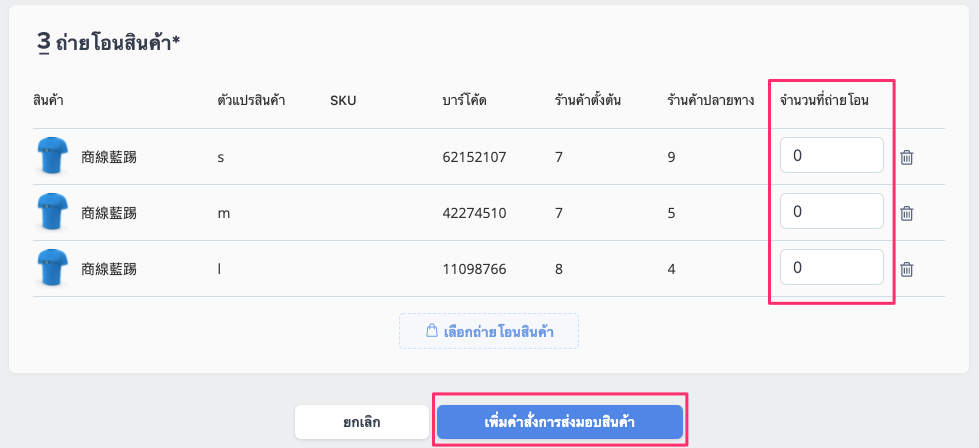This screenshot has height=448, width=979.
Task: Click product name 商線藍踢 in size s row
Action: click(109, 157)
